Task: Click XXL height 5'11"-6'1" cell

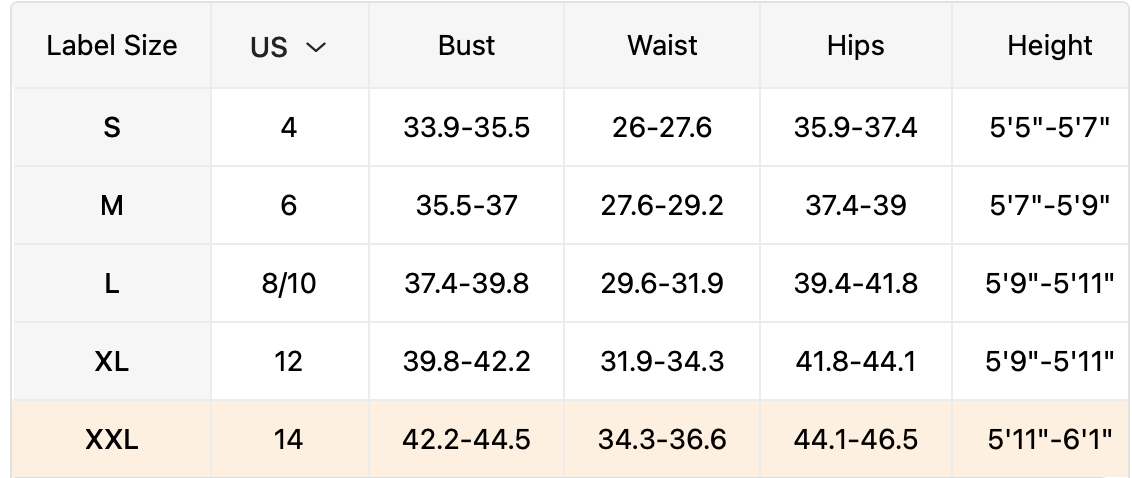Action: point(1049,439)
